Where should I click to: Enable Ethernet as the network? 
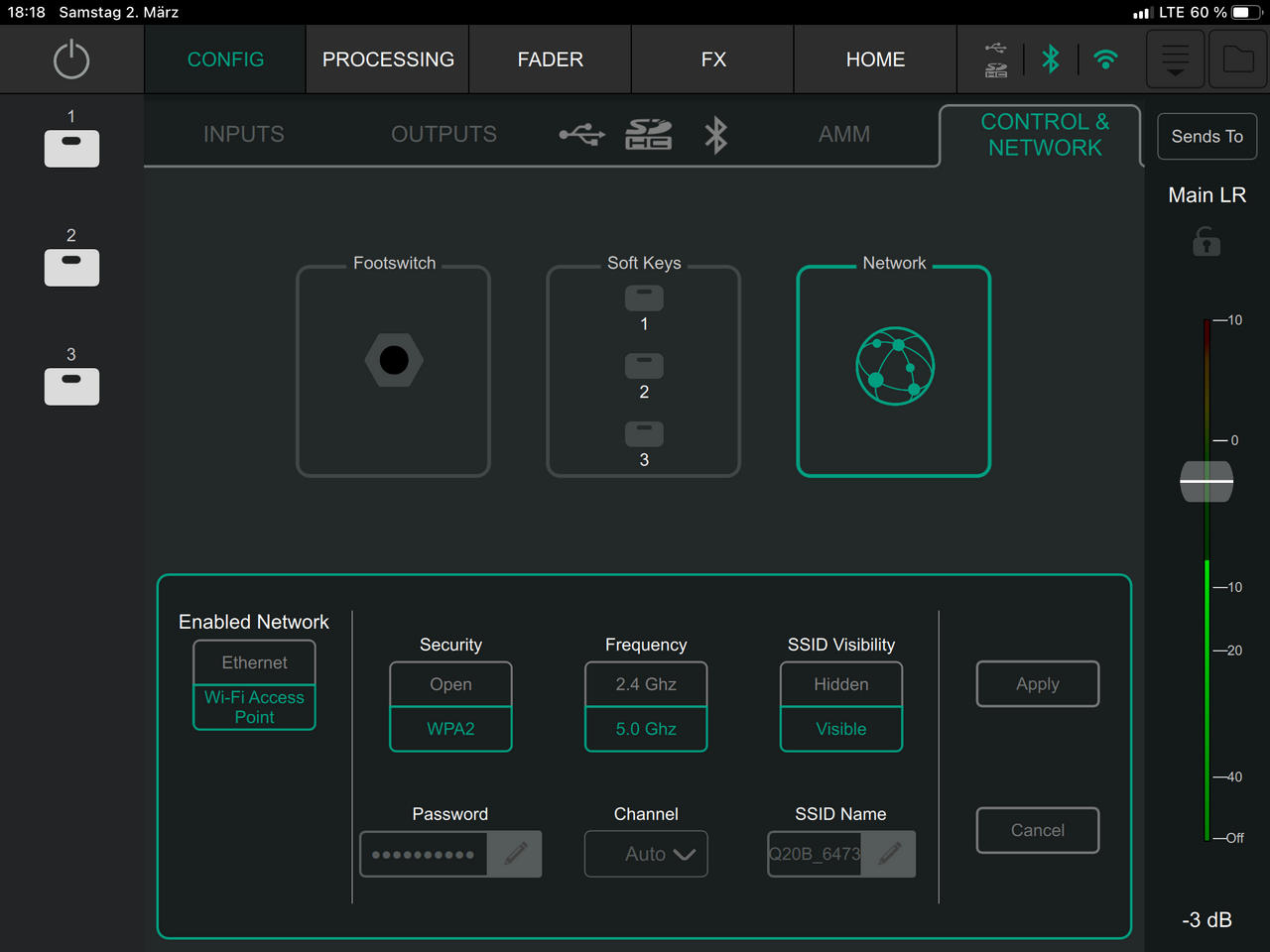(254, 662)
